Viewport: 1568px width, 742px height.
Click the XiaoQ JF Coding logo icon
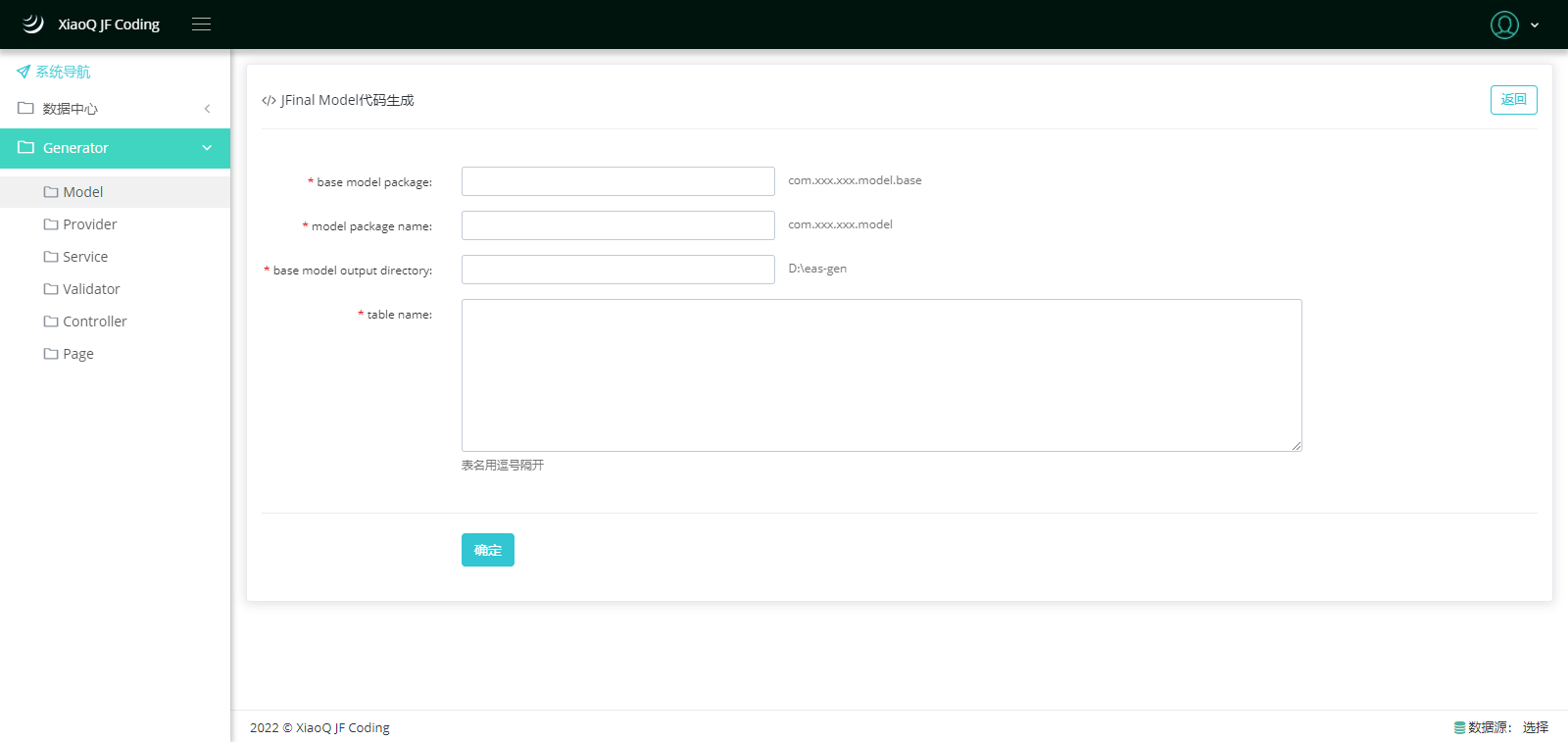[x=33, y=24]
